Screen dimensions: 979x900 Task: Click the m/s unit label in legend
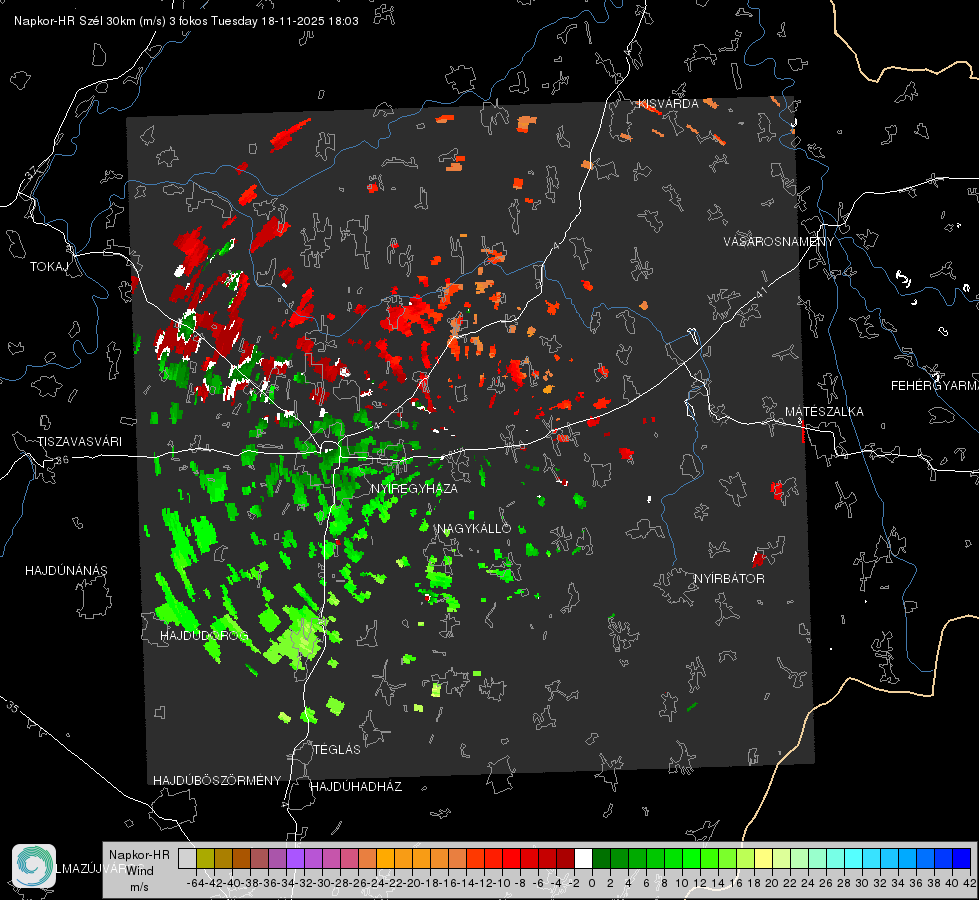[139, 887]
